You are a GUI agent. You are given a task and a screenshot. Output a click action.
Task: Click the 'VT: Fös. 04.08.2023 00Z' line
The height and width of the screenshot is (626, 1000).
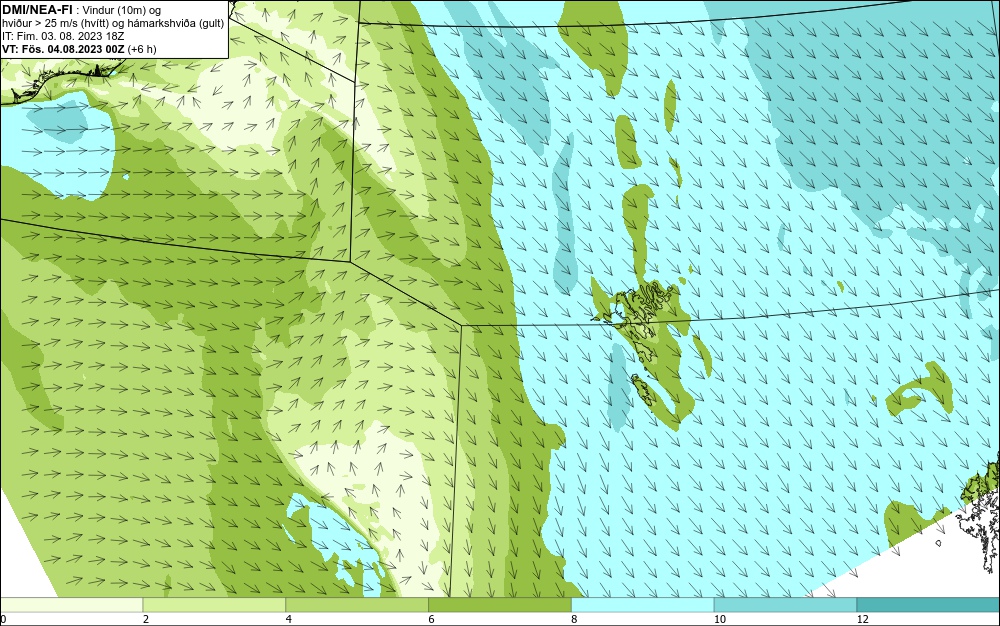click(x=79, y=49)
